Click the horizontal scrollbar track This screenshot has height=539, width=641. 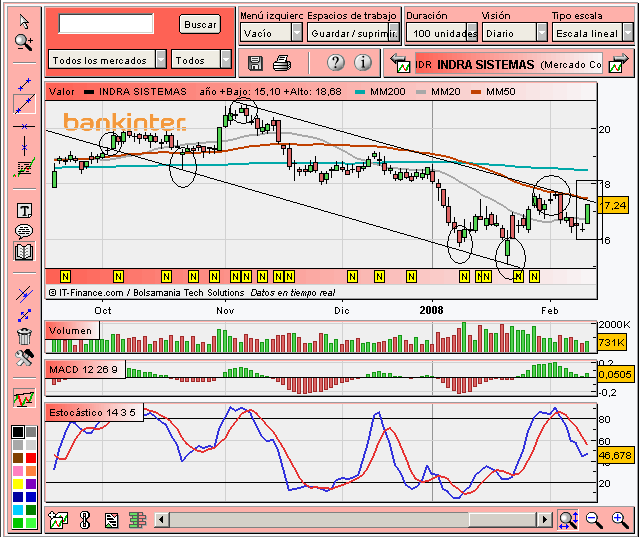point(352,520)
